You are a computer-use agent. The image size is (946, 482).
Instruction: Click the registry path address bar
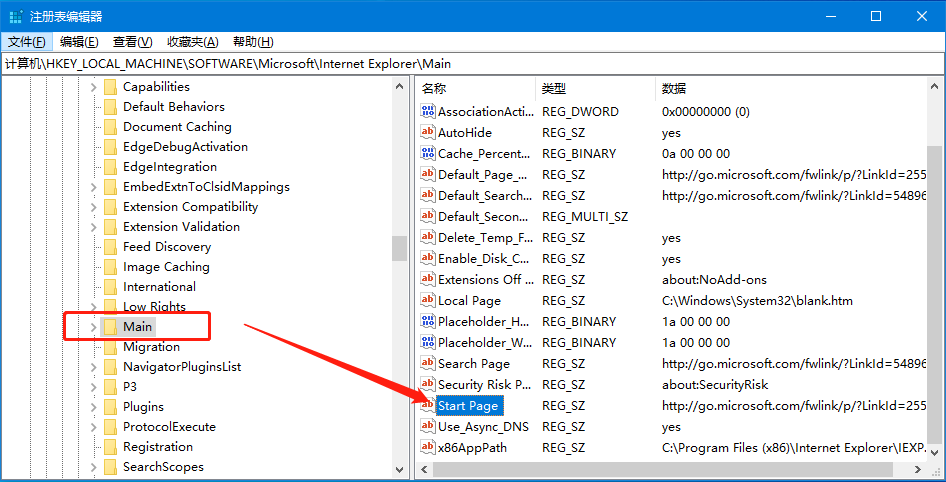pos(472,64)
